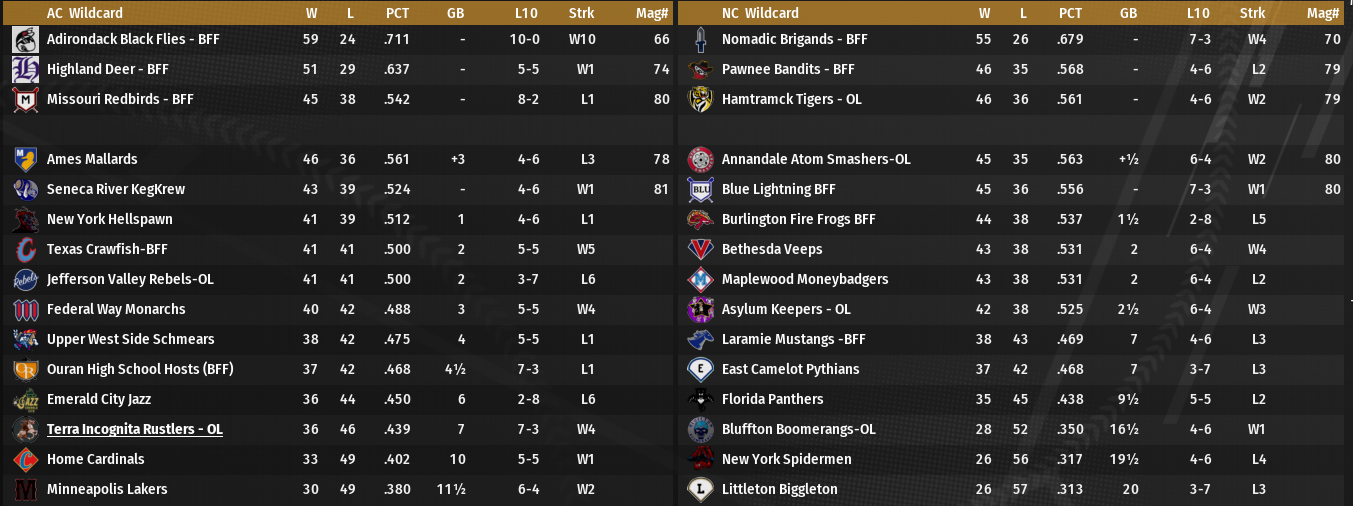
Task: Click the Missouri Redbirds logo icon
Action: tap(25, 100)
